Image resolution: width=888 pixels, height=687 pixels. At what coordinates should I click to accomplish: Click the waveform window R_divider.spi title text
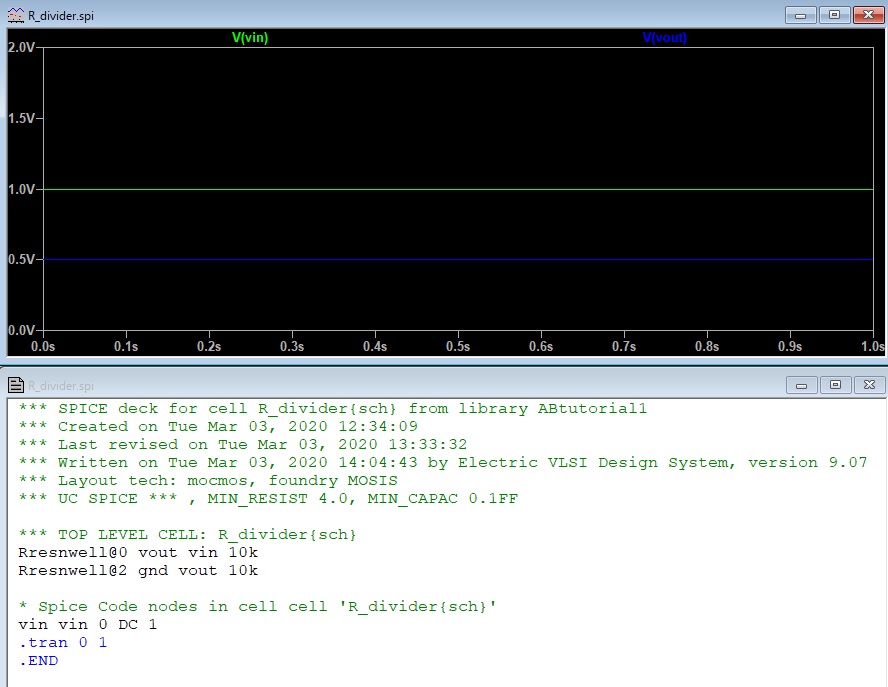pos(60,16)
